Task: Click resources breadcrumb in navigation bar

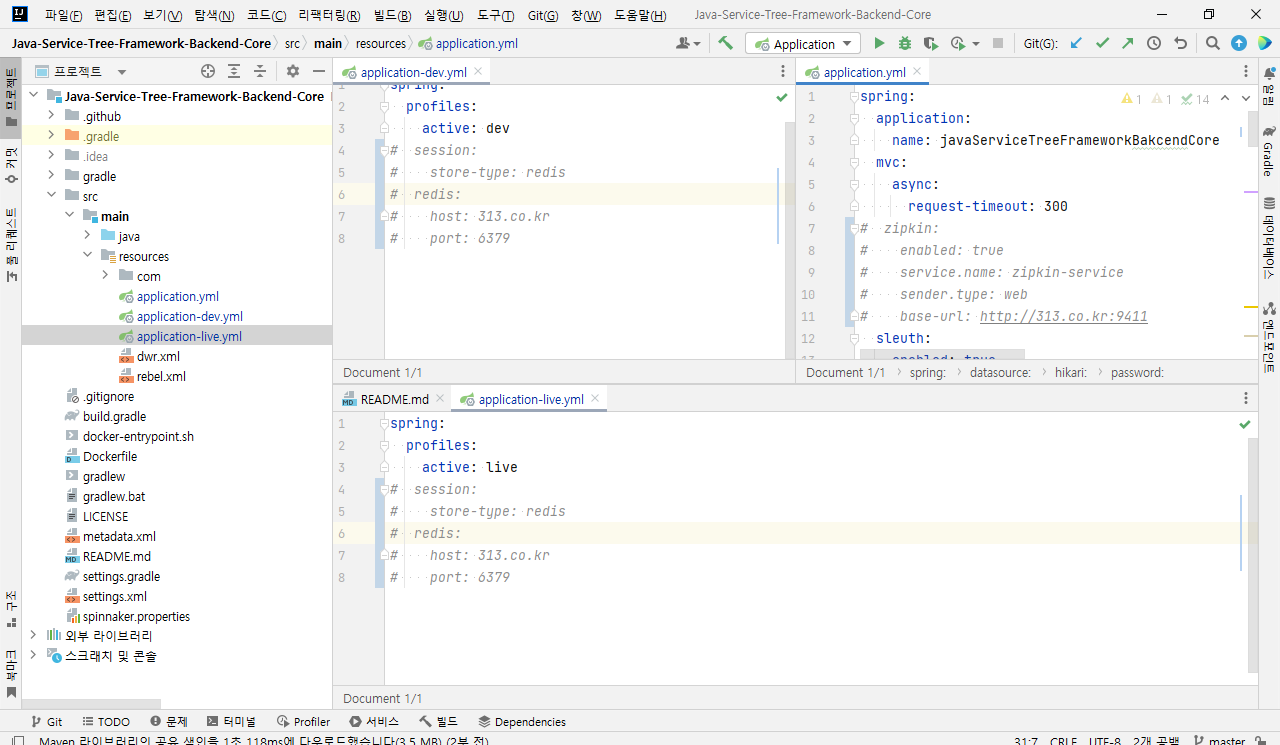Action: click(381, 43)
